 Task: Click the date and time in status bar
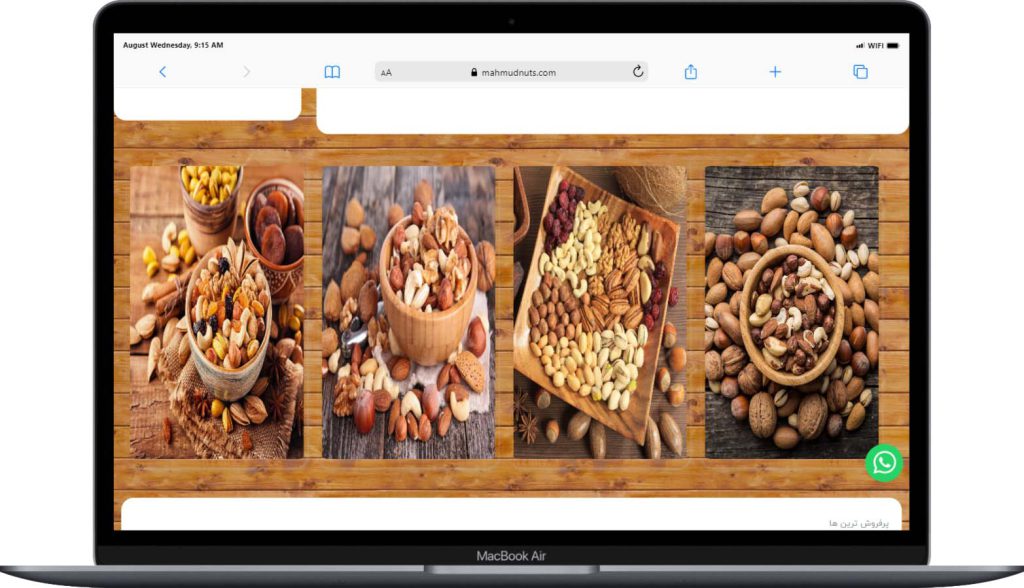point(173,46)
